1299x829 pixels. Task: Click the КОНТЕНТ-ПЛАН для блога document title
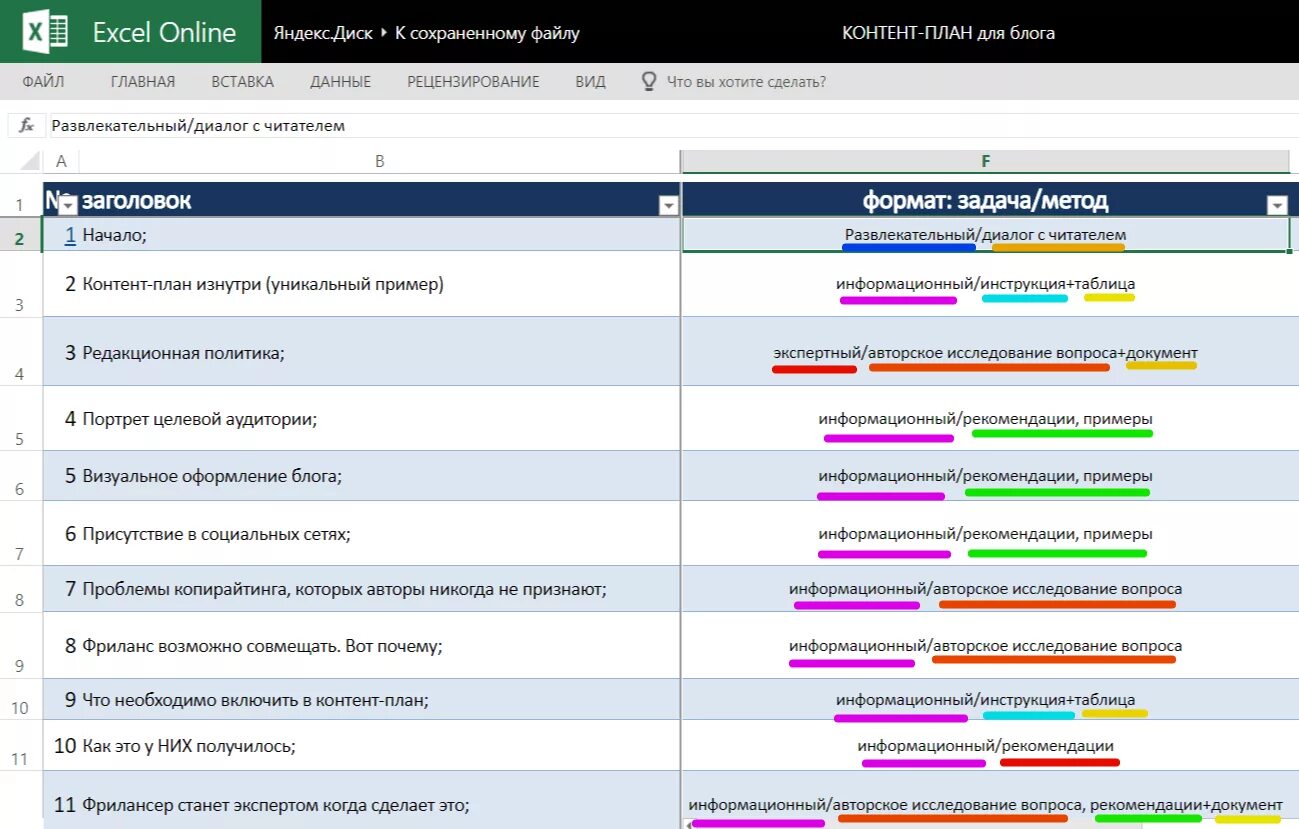point(948,33)
